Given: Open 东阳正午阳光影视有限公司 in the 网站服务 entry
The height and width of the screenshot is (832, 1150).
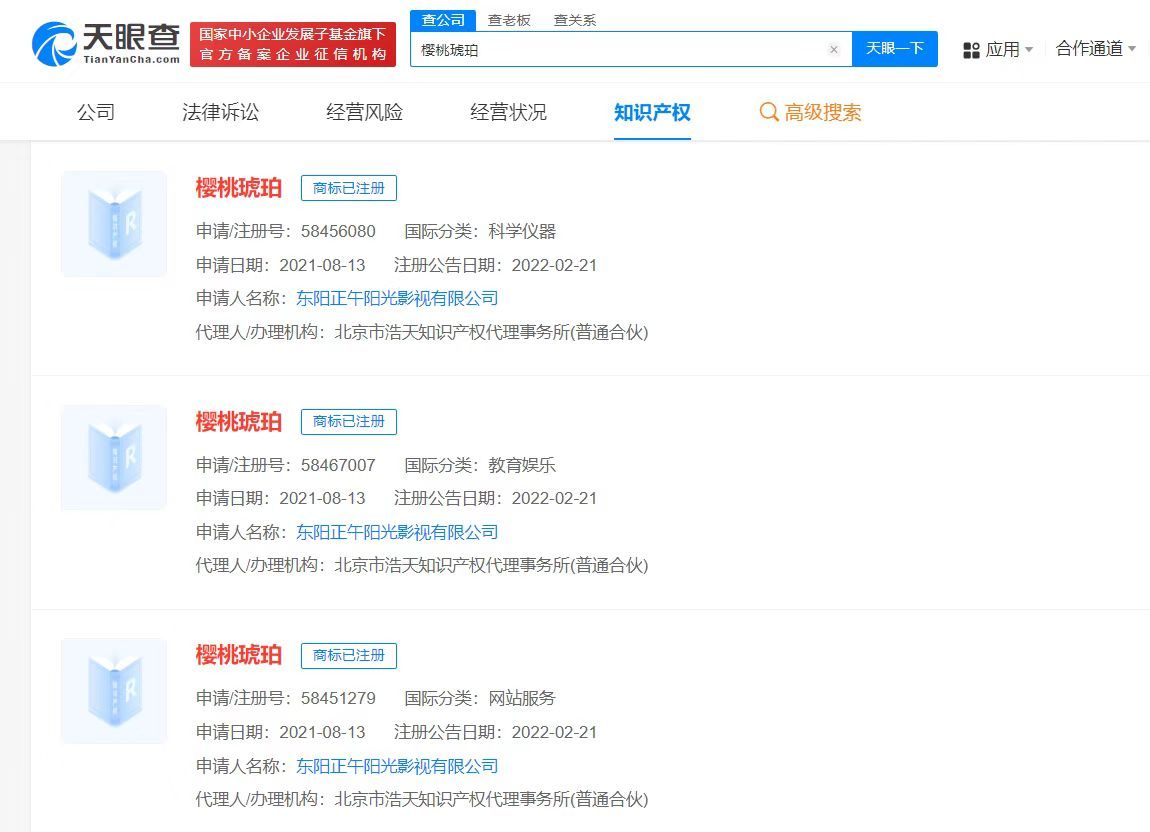Looking at the screenshot, I should coord(398,766).
